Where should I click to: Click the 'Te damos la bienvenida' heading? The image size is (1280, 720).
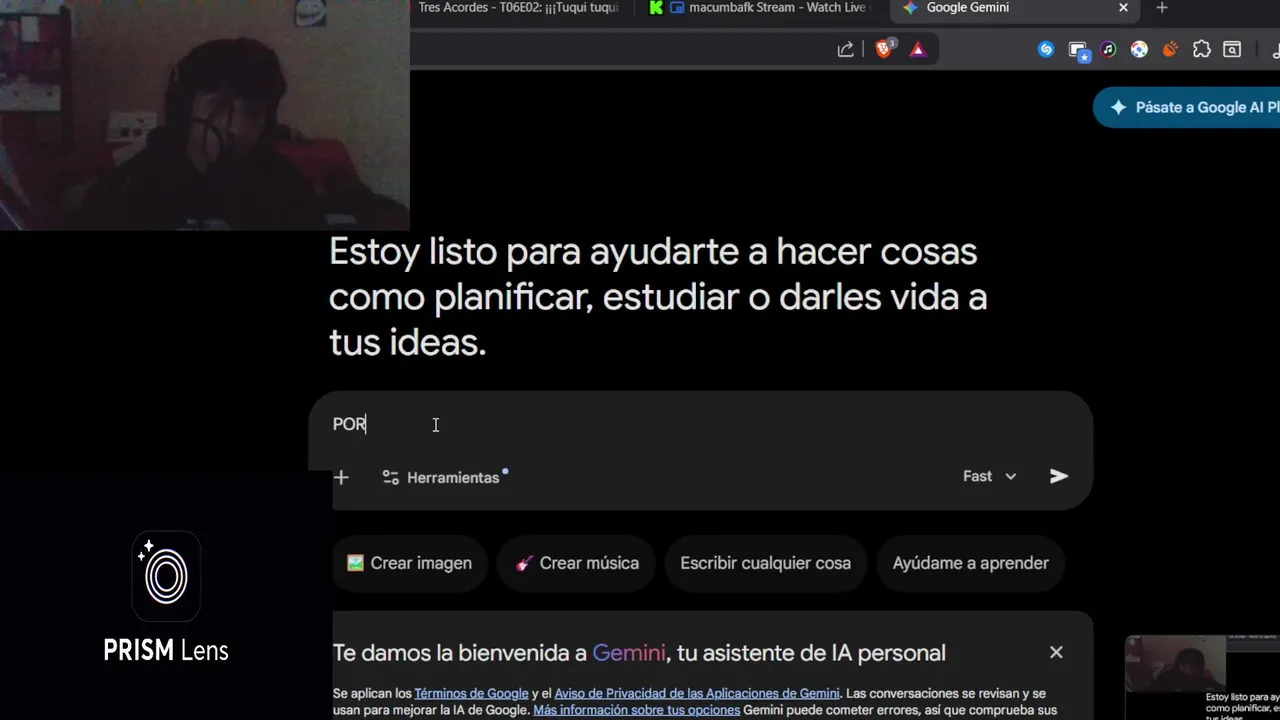639,653
